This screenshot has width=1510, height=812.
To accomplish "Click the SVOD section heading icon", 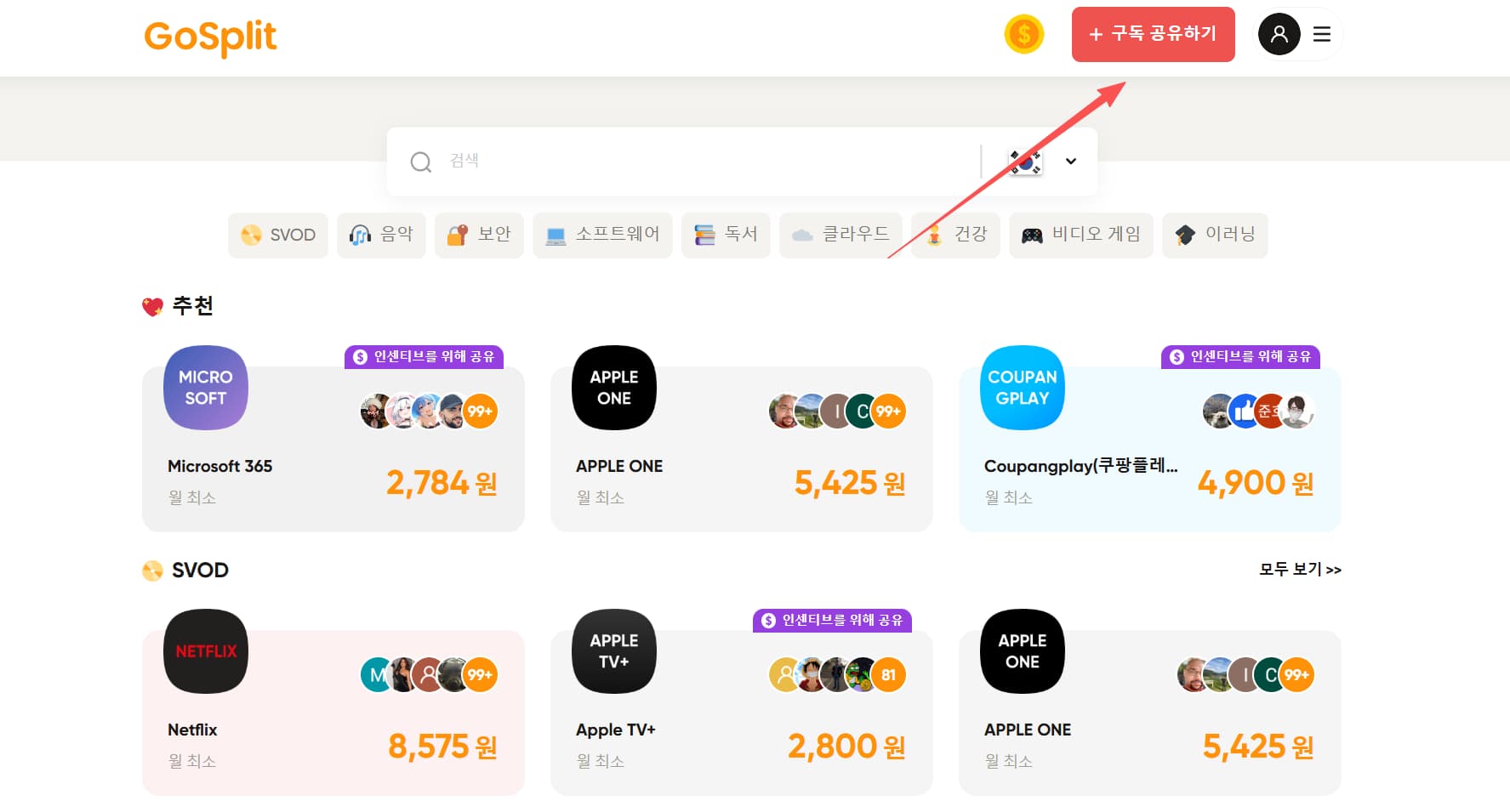I will [152, 571].
